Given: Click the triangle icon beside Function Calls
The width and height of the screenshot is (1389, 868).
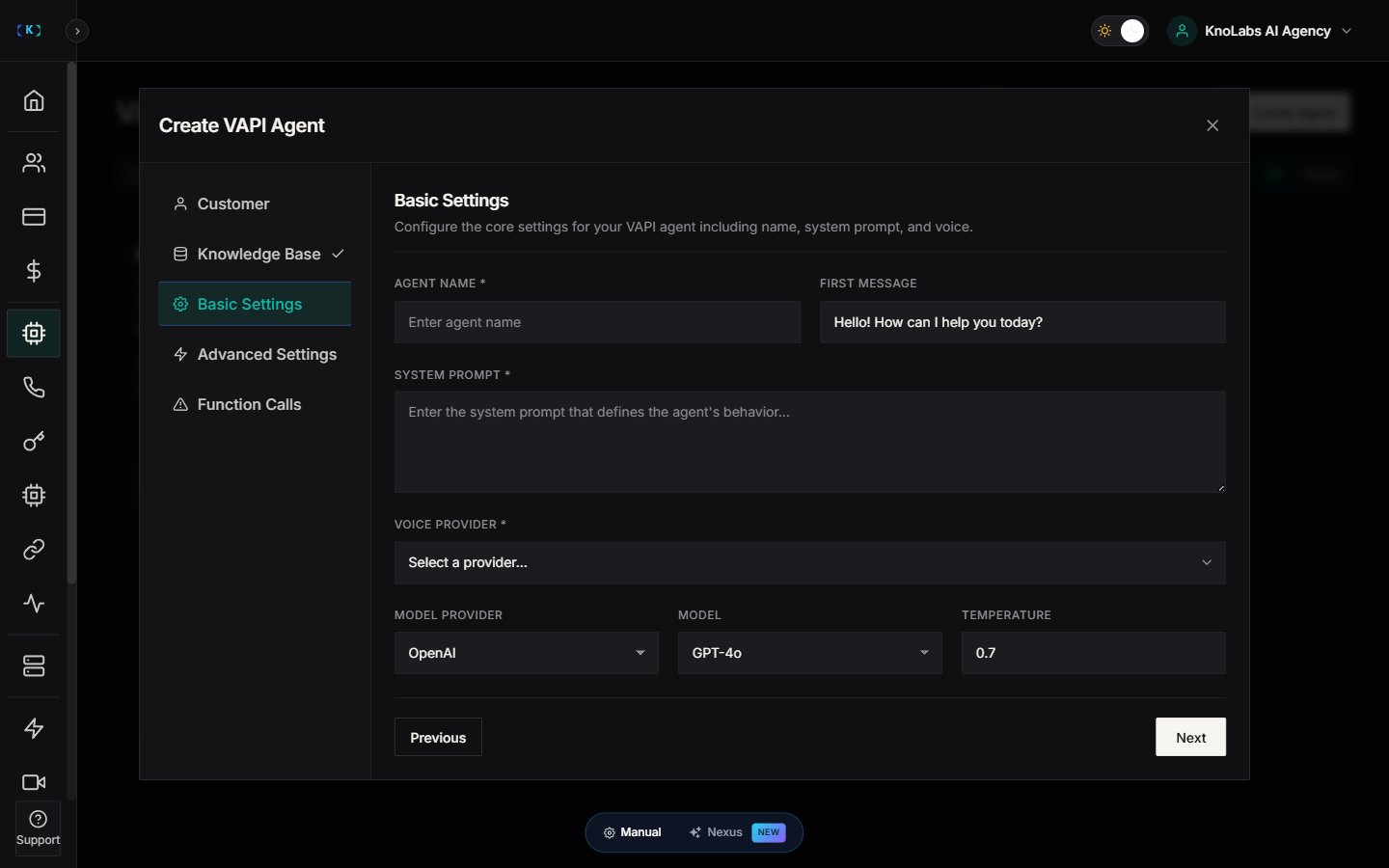Looking at the screenshot, I should (x=180, y=404).
